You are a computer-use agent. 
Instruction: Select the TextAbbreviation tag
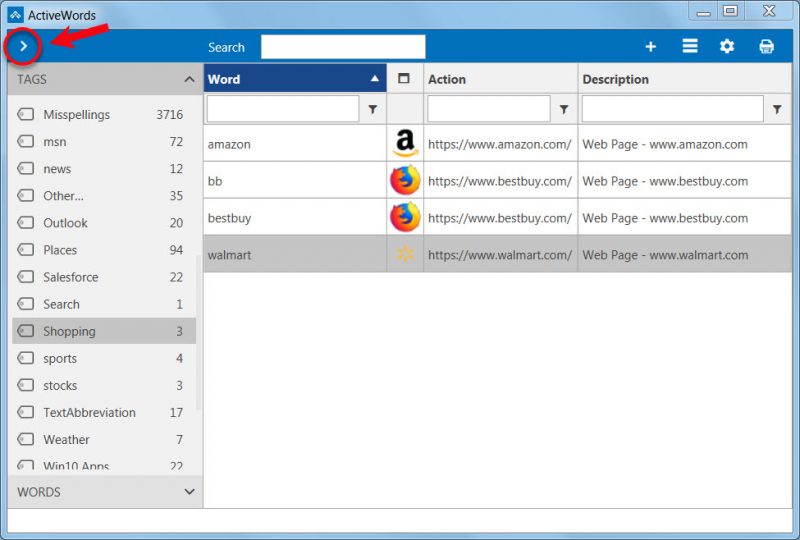(104, 412)
